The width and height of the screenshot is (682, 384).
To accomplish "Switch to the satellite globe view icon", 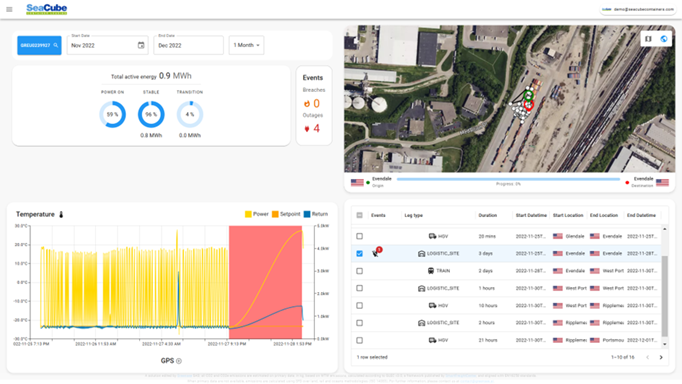I will [664, 39].
